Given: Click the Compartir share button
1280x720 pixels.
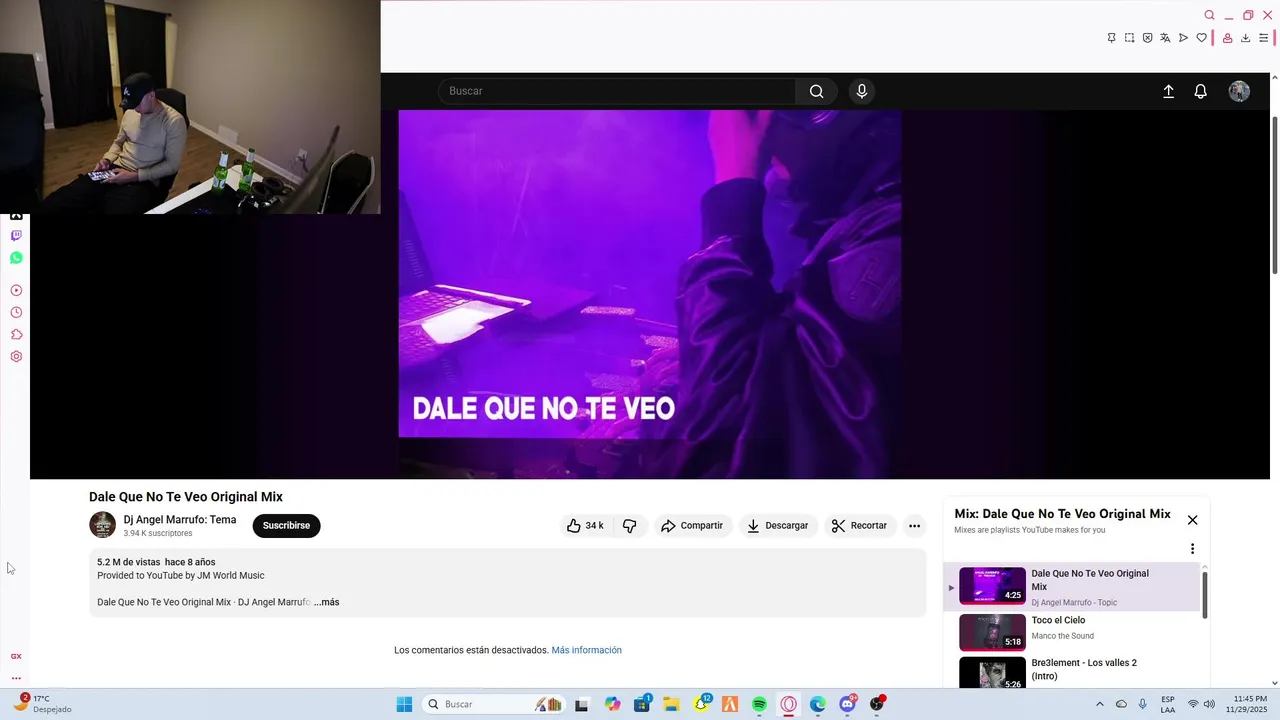Looking at the screenshot, I should click(692, 525).
